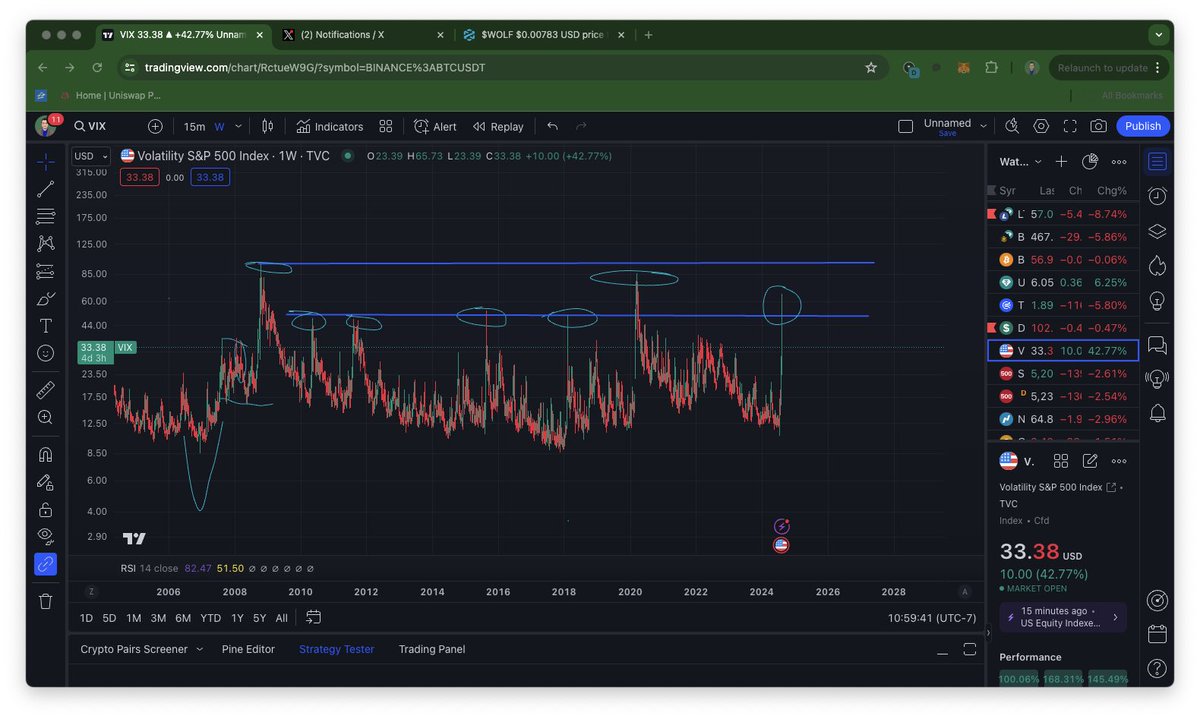This screenshot has width=1200, height=719.
Task: Open the chart interval dropdown next to W
Action: click(237, 126)
